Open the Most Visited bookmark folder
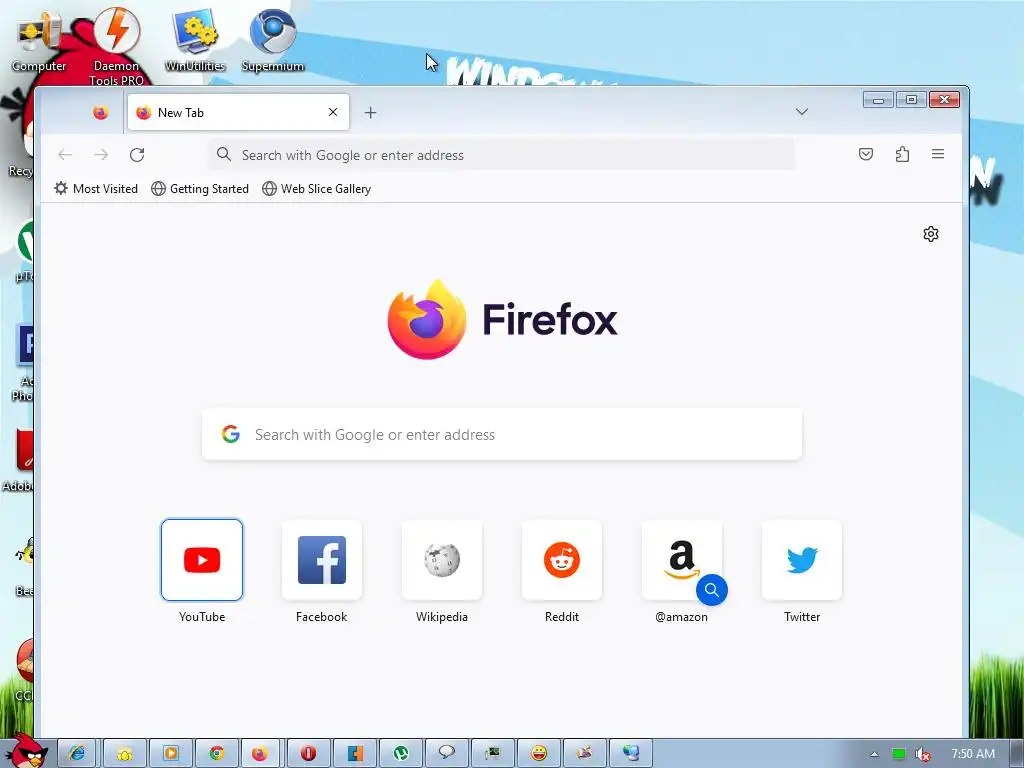The height and width of the screenshot is (768, 1024). coord(96,189)
